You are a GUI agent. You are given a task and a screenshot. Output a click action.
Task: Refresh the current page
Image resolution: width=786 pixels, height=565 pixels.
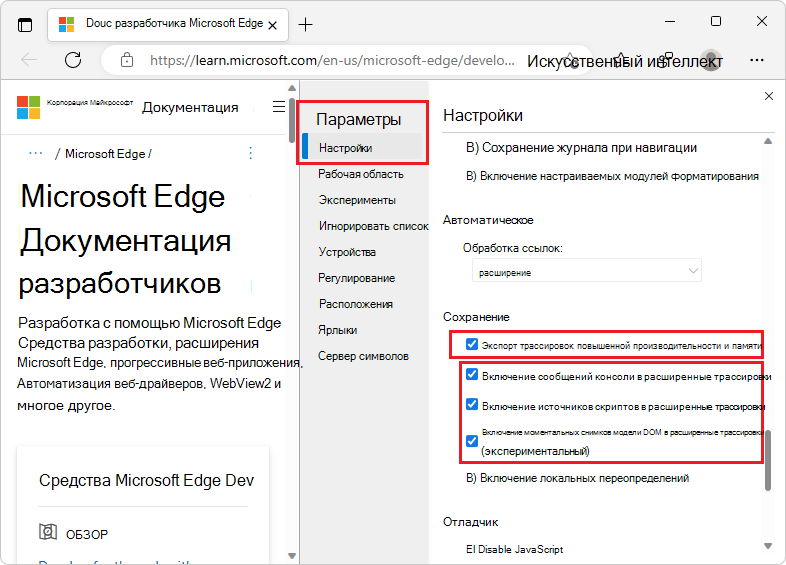[x=73, y=60]
